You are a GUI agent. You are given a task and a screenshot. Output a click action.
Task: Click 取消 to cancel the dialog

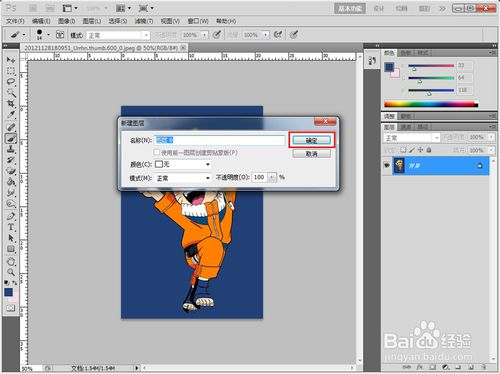coord(312,154)
